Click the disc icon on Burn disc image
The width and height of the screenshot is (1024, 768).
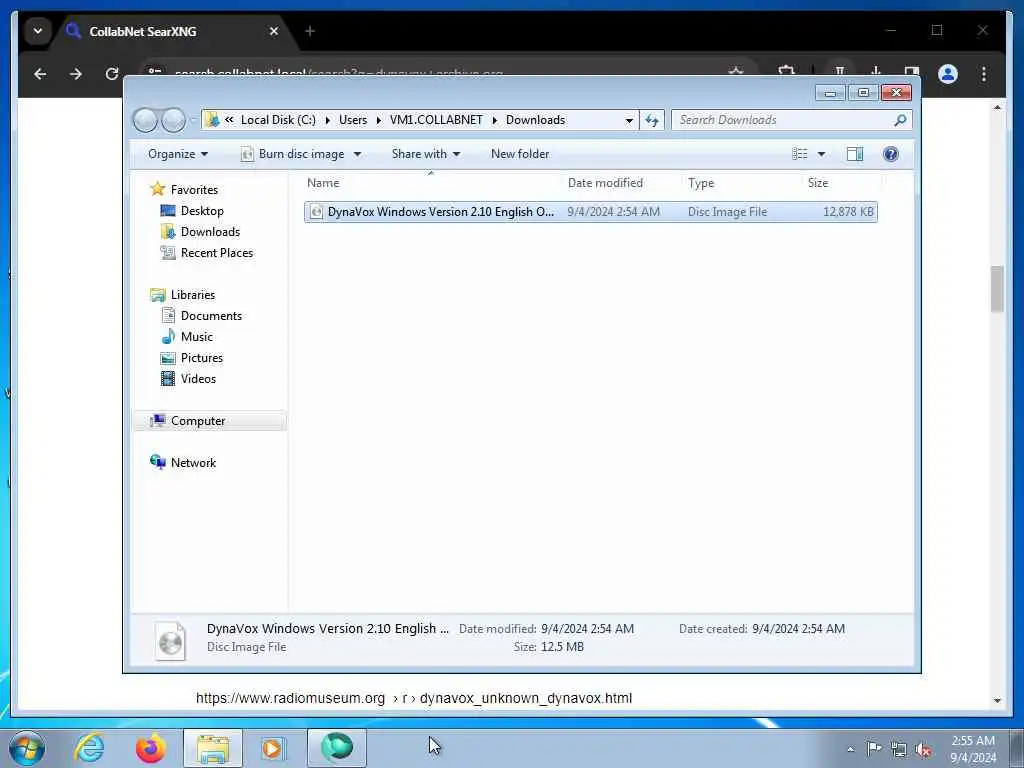coord(247,154)
